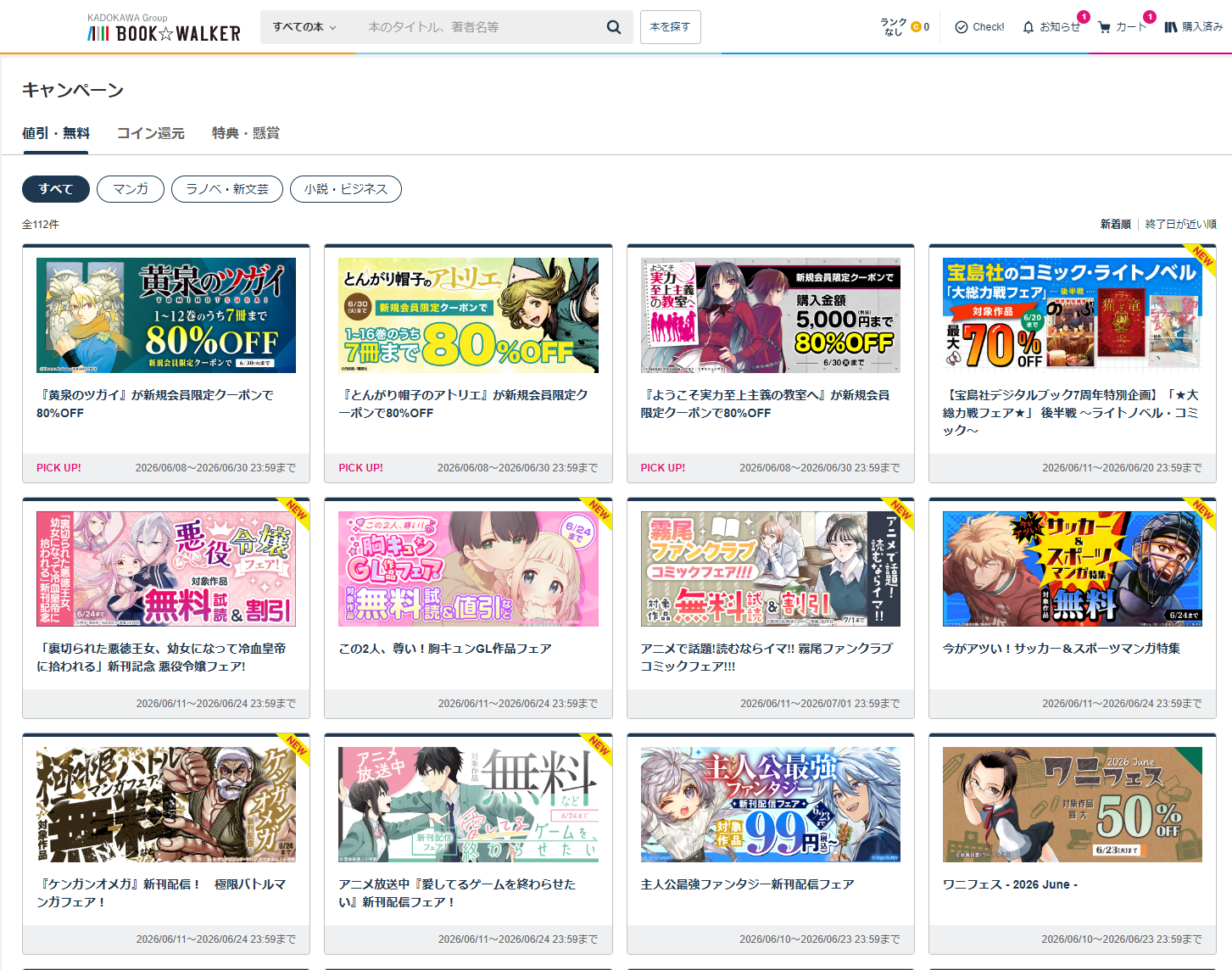Open the 霧尾ファンクラブ コミックフェア banner
1232x970 pixels.
tap(771, 569)
